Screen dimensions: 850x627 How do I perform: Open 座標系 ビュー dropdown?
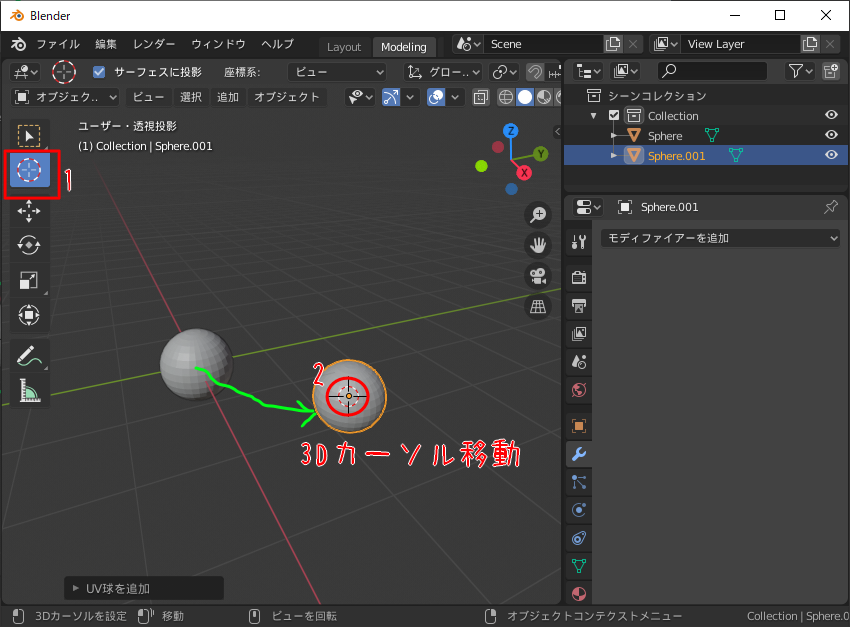coord(337,72)
